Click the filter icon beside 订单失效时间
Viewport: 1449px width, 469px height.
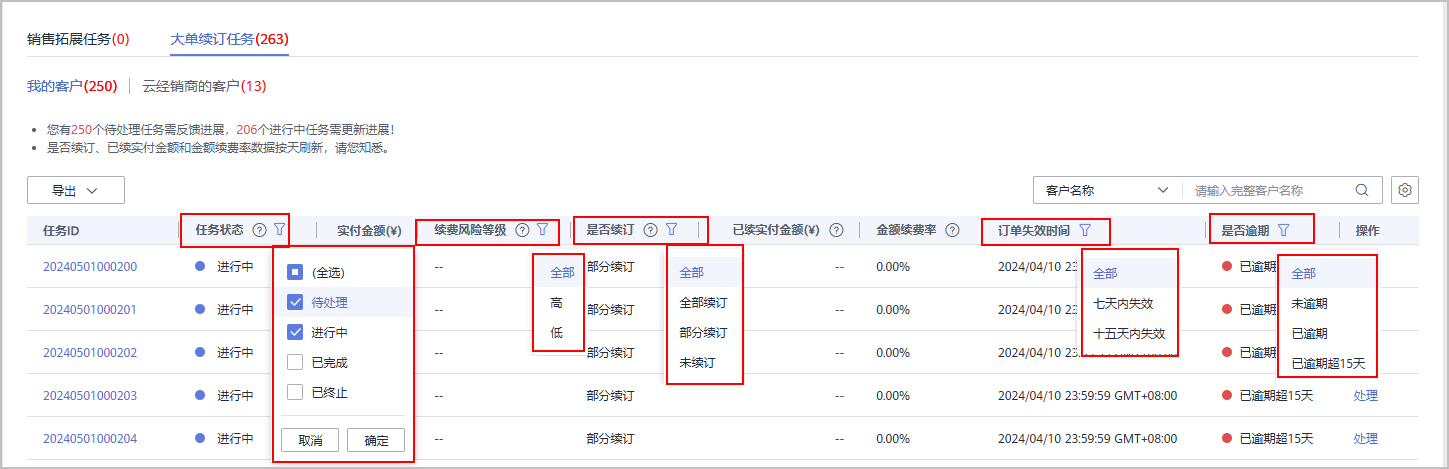tap(1085, 231)
